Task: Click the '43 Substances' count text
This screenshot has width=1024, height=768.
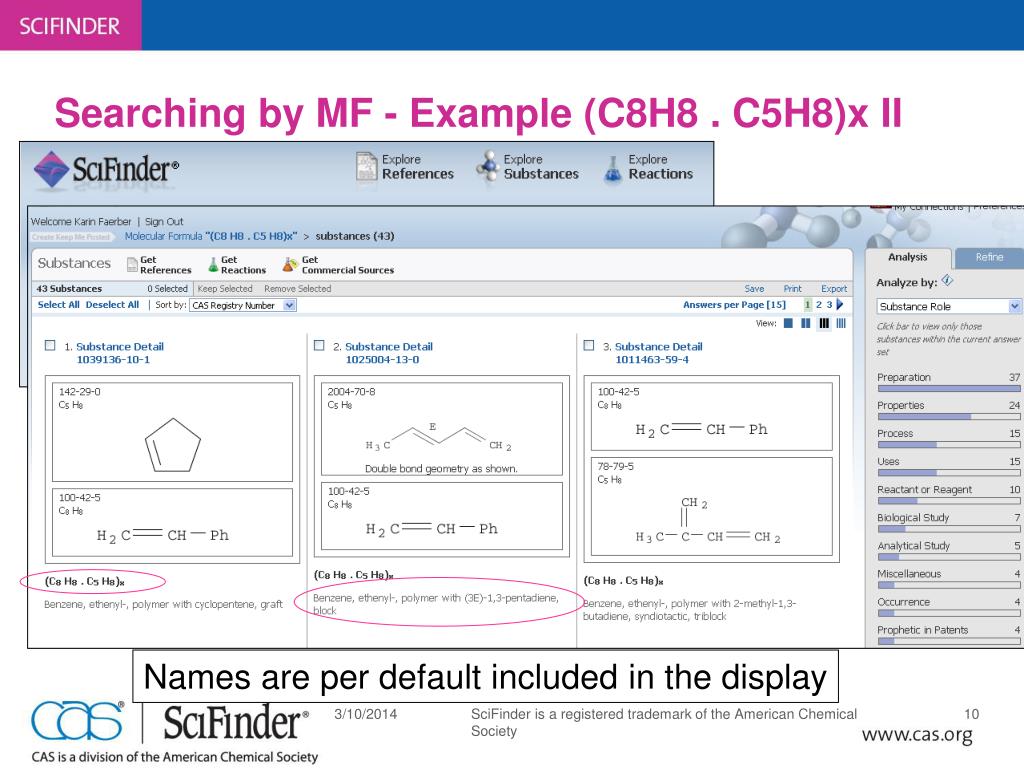Action: click(x=69, y=289)
